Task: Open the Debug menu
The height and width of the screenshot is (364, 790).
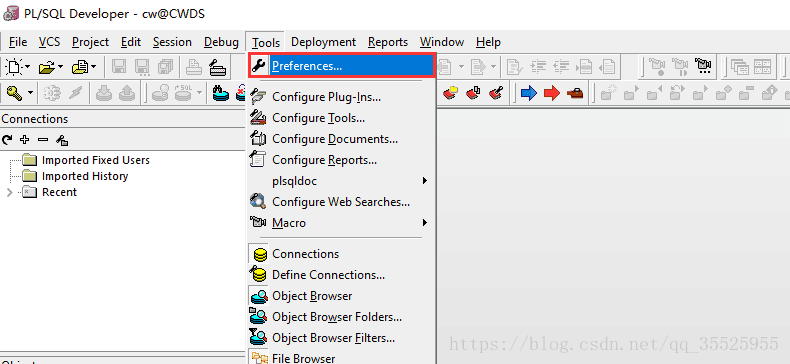Action: (x=221, y=42)
